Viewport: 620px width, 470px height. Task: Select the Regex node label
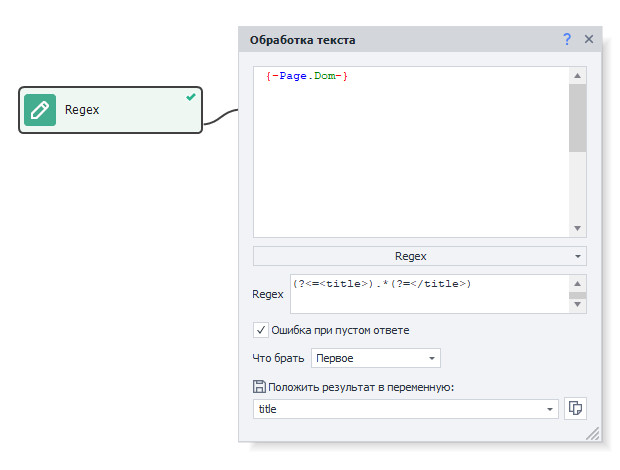(x=82, y=110)
